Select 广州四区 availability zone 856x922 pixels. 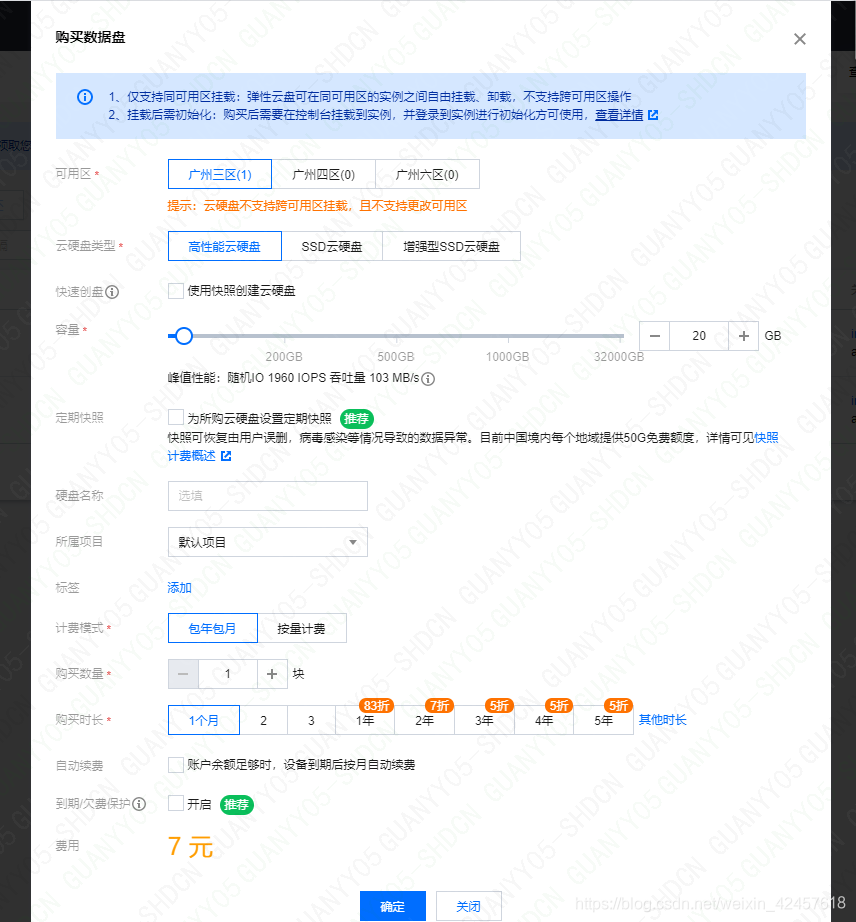coord(323,173)
